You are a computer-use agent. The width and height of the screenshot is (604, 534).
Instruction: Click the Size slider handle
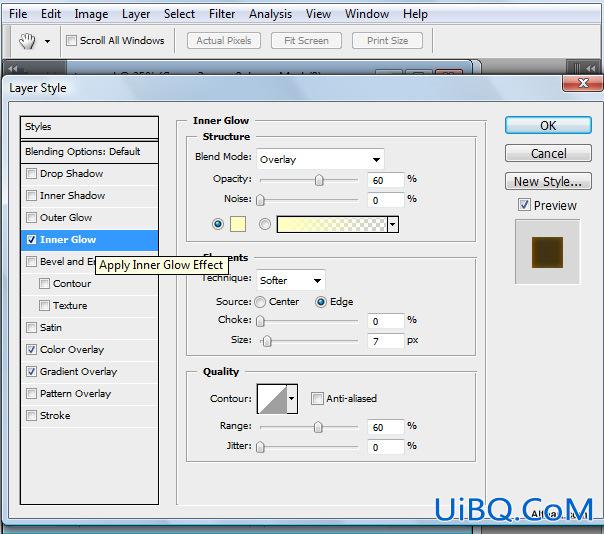click(267, 341)
